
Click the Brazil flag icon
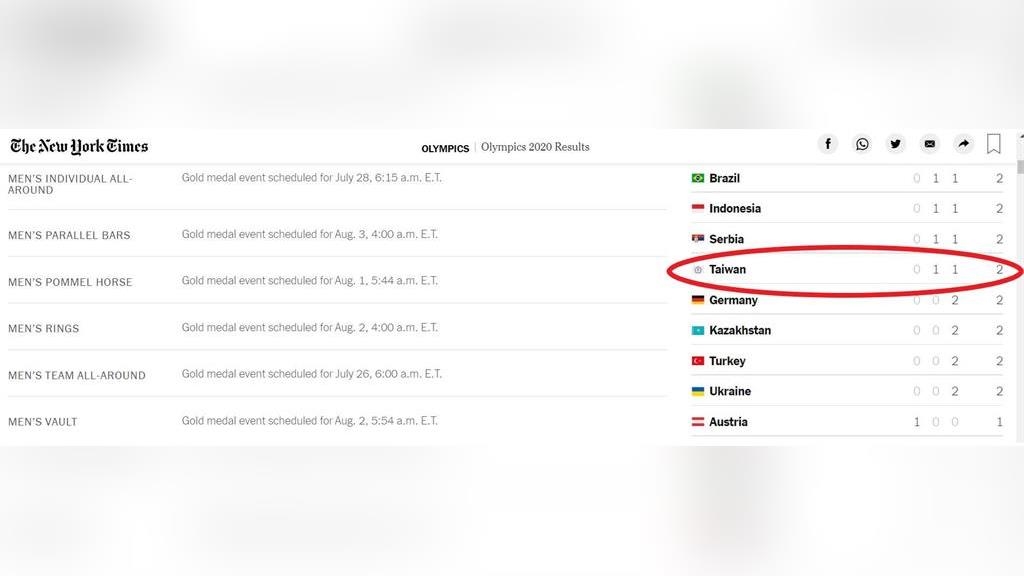point(698,178)
